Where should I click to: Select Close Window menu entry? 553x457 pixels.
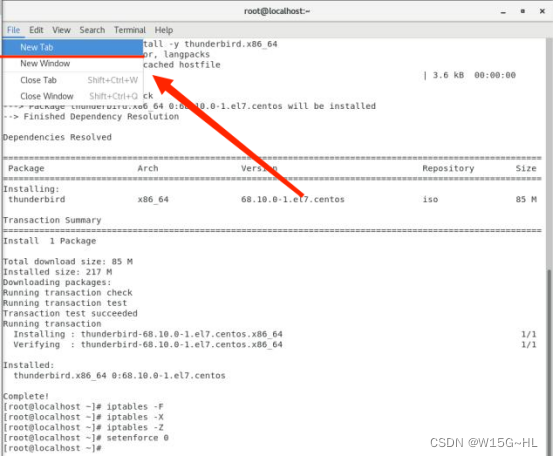[73, 96]
